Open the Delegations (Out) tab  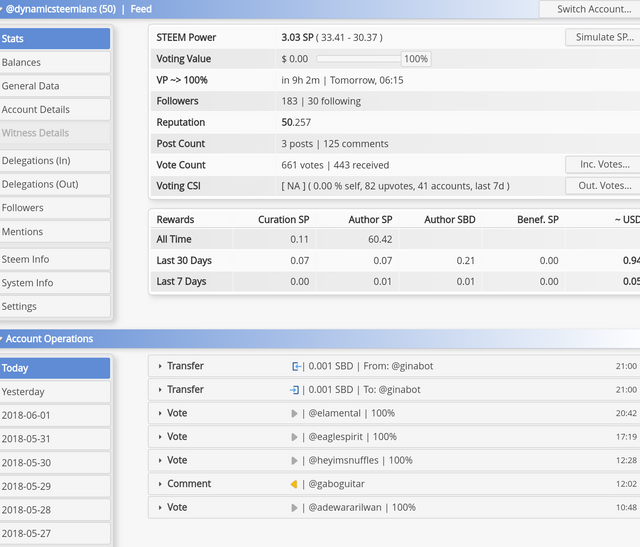pyautogui.click(x=55, y=184)
